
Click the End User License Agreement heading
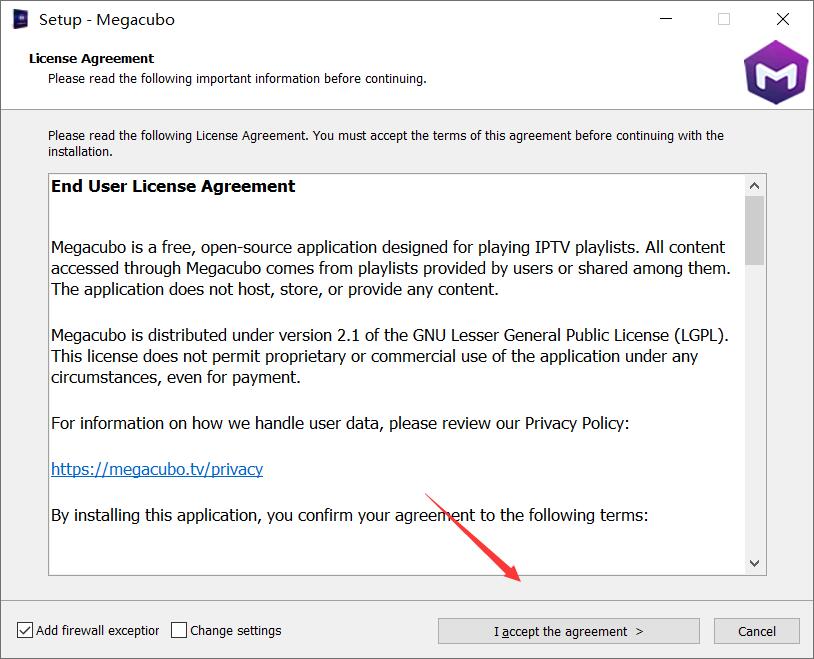click(x=173, y=186)
